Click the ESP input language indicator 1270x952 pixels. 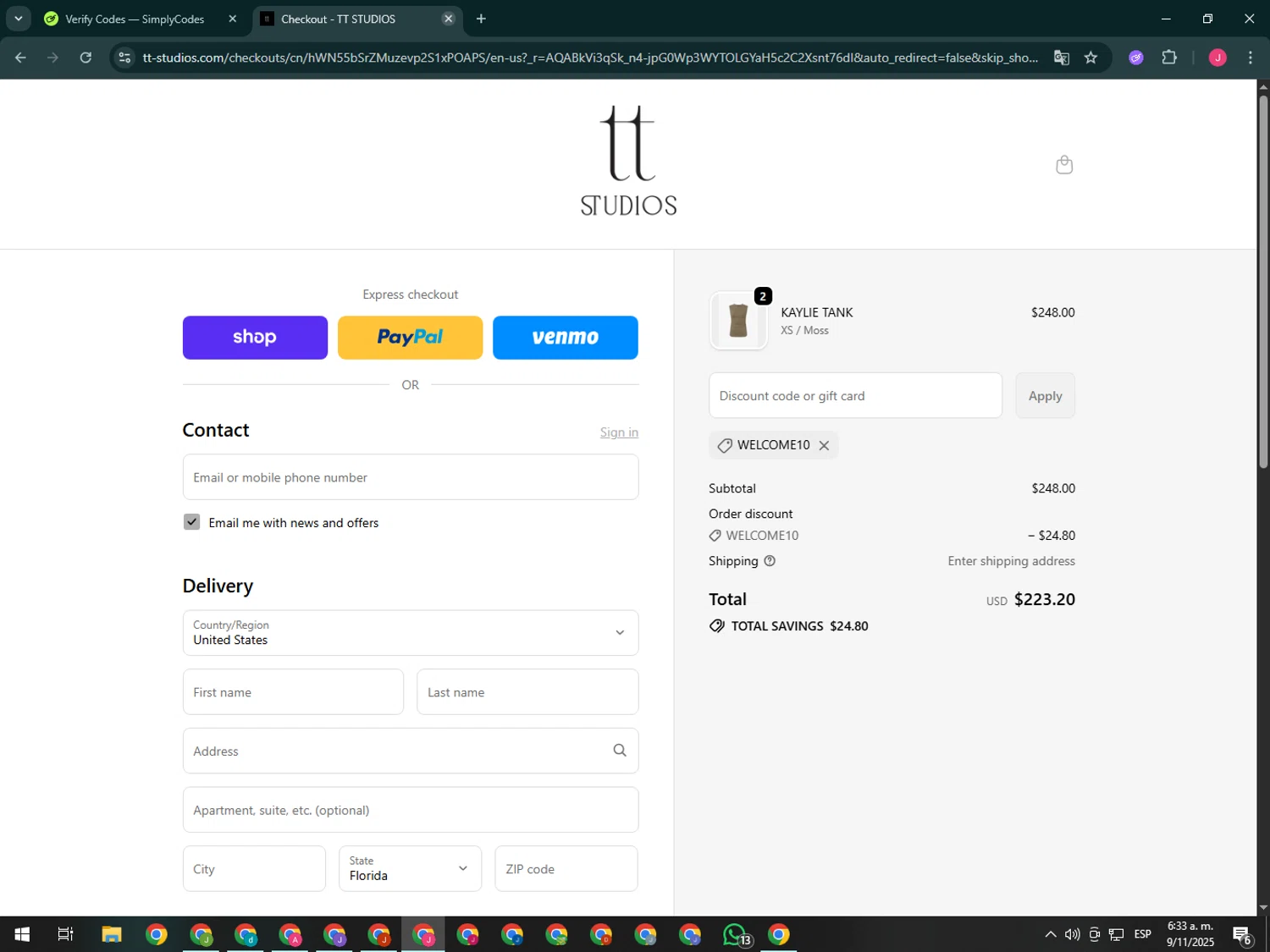pyautogui.click(x=1143, y=934)
